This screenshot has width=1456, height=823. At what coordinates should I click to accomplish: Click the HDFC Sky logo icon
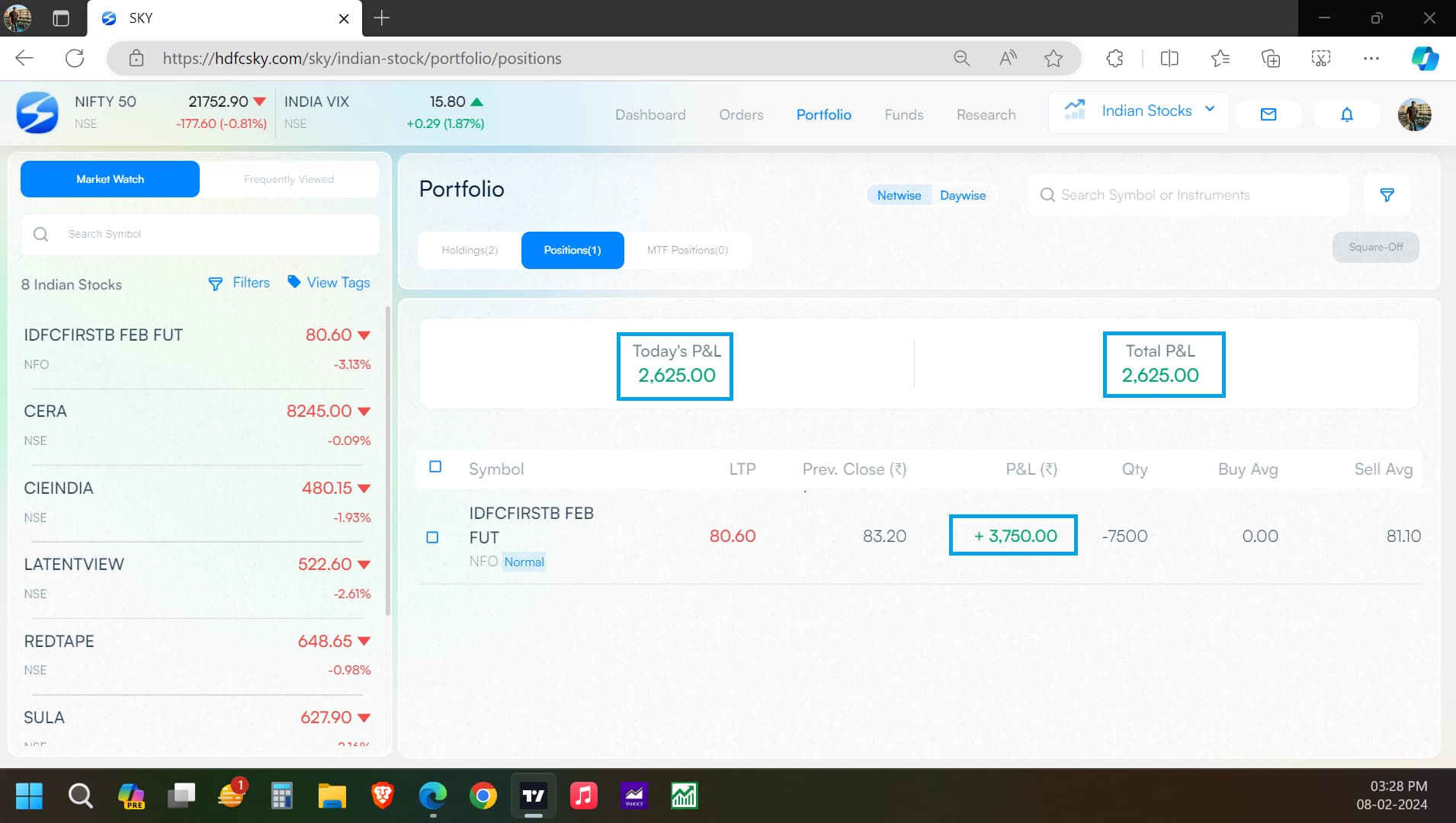[x=37, y=113]
